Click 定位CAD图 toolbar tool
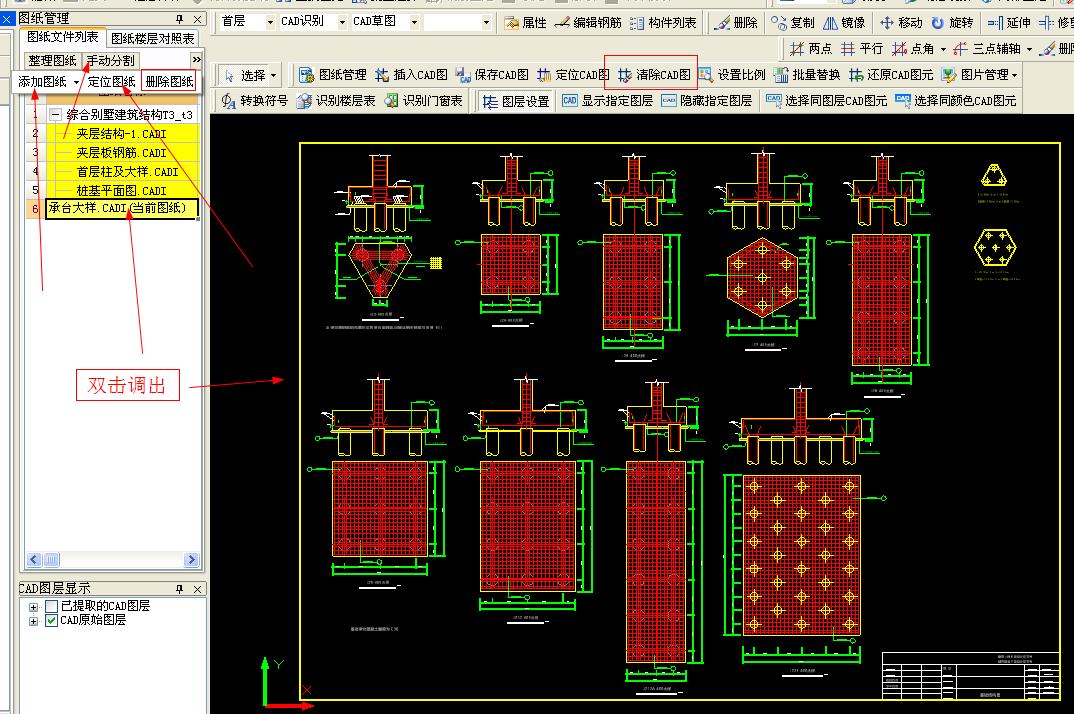 (x=573, y=75)
